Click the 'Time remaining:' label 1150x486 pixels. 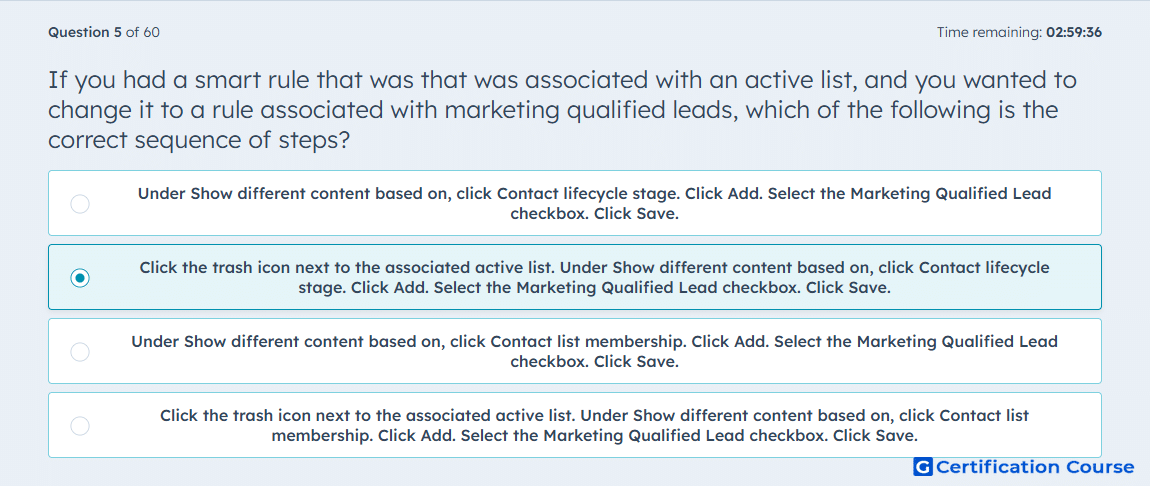990,32
